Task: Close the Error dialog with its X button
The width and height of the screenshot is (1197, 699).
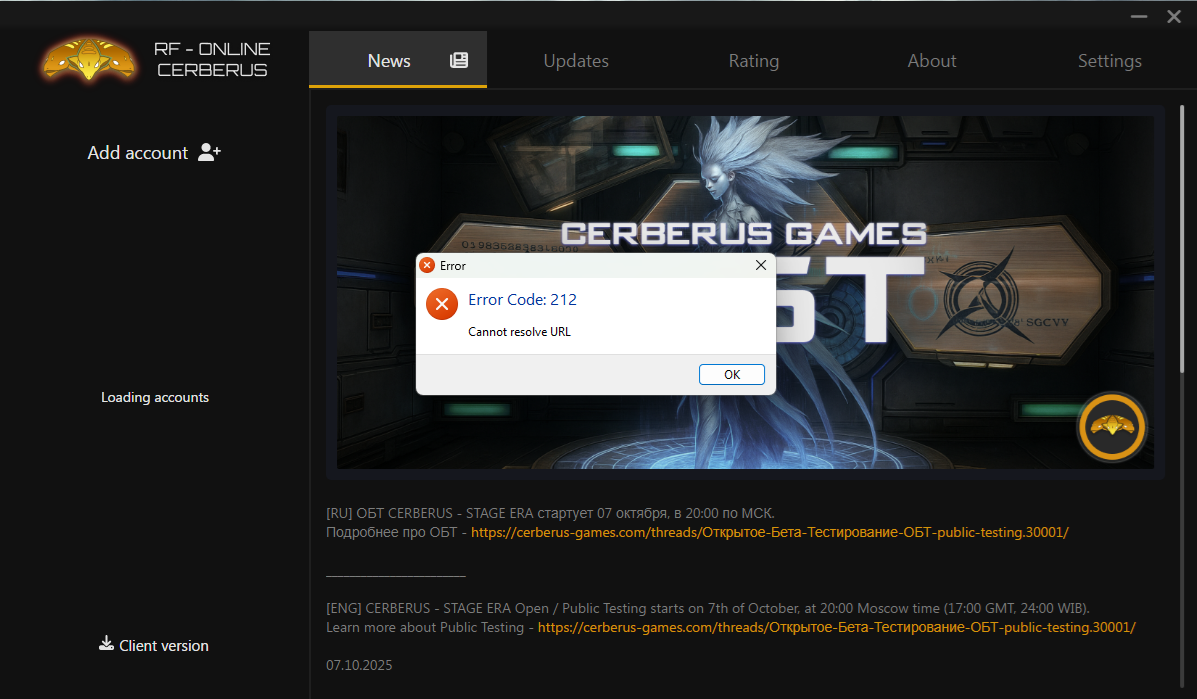Action: (x=761, y=265)
